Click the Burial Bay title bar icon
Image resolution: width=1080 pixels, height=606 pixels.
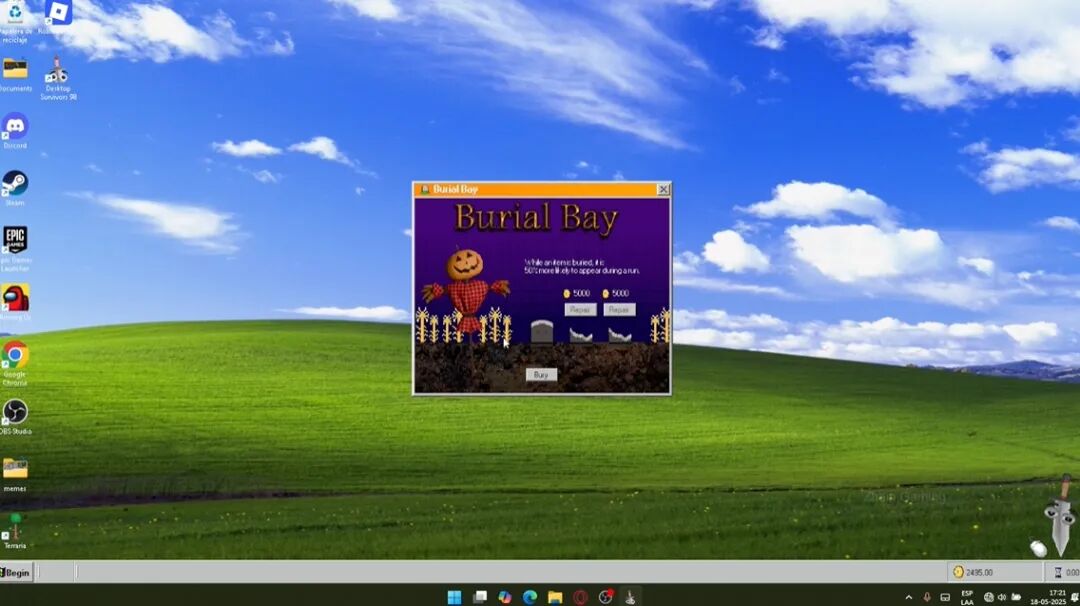[425, 189]
